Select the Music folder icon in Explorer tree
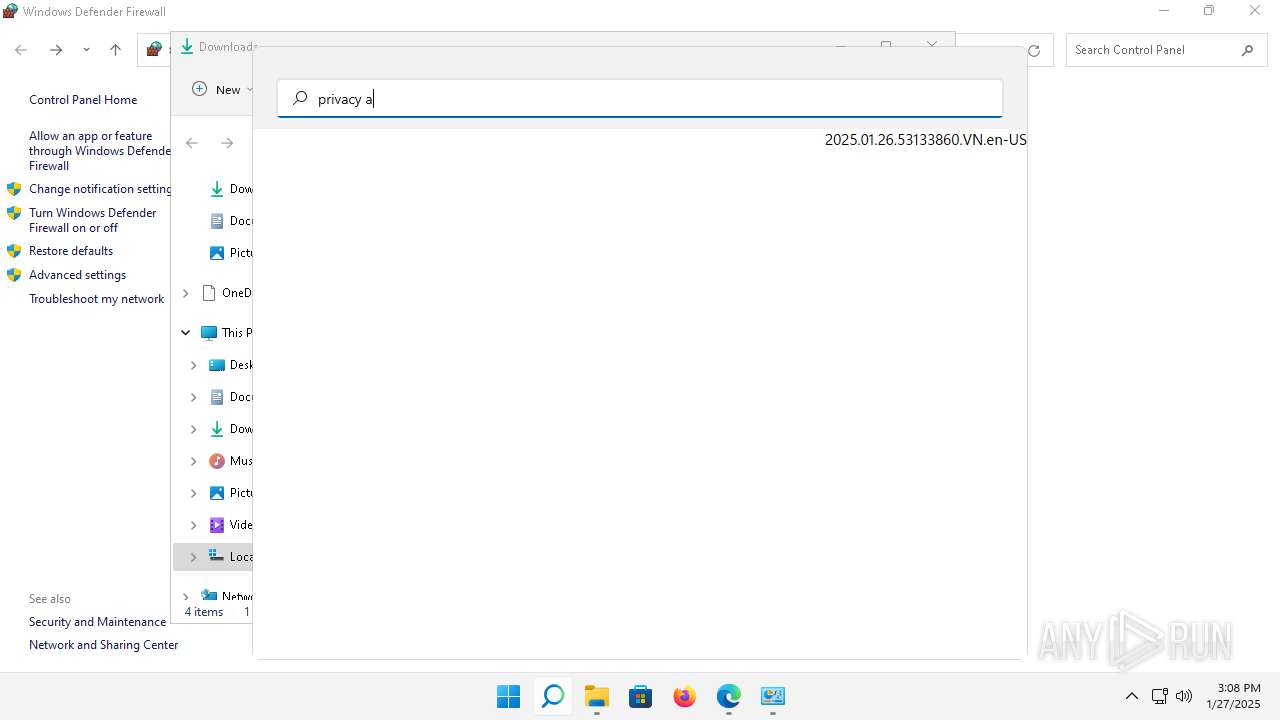This screenshot has height=720, width=1280. coord(217,461)
